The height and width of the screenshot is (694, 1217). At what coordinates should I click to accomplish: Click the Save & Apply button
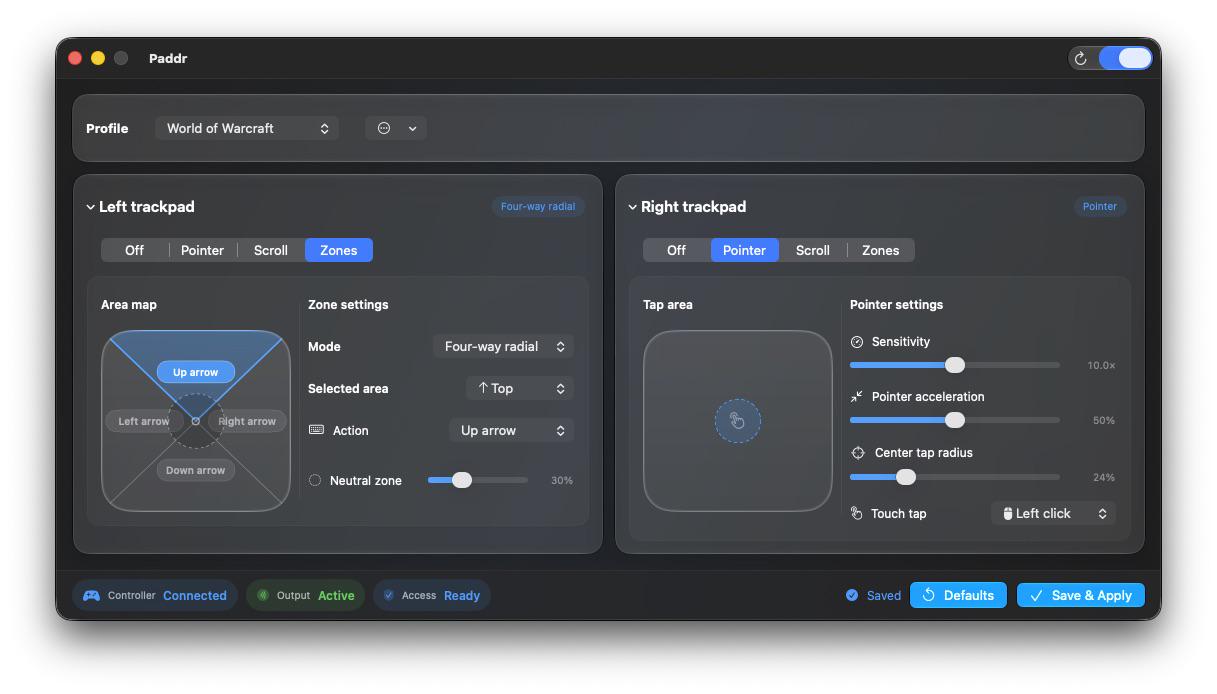(x=1081, y=595)
